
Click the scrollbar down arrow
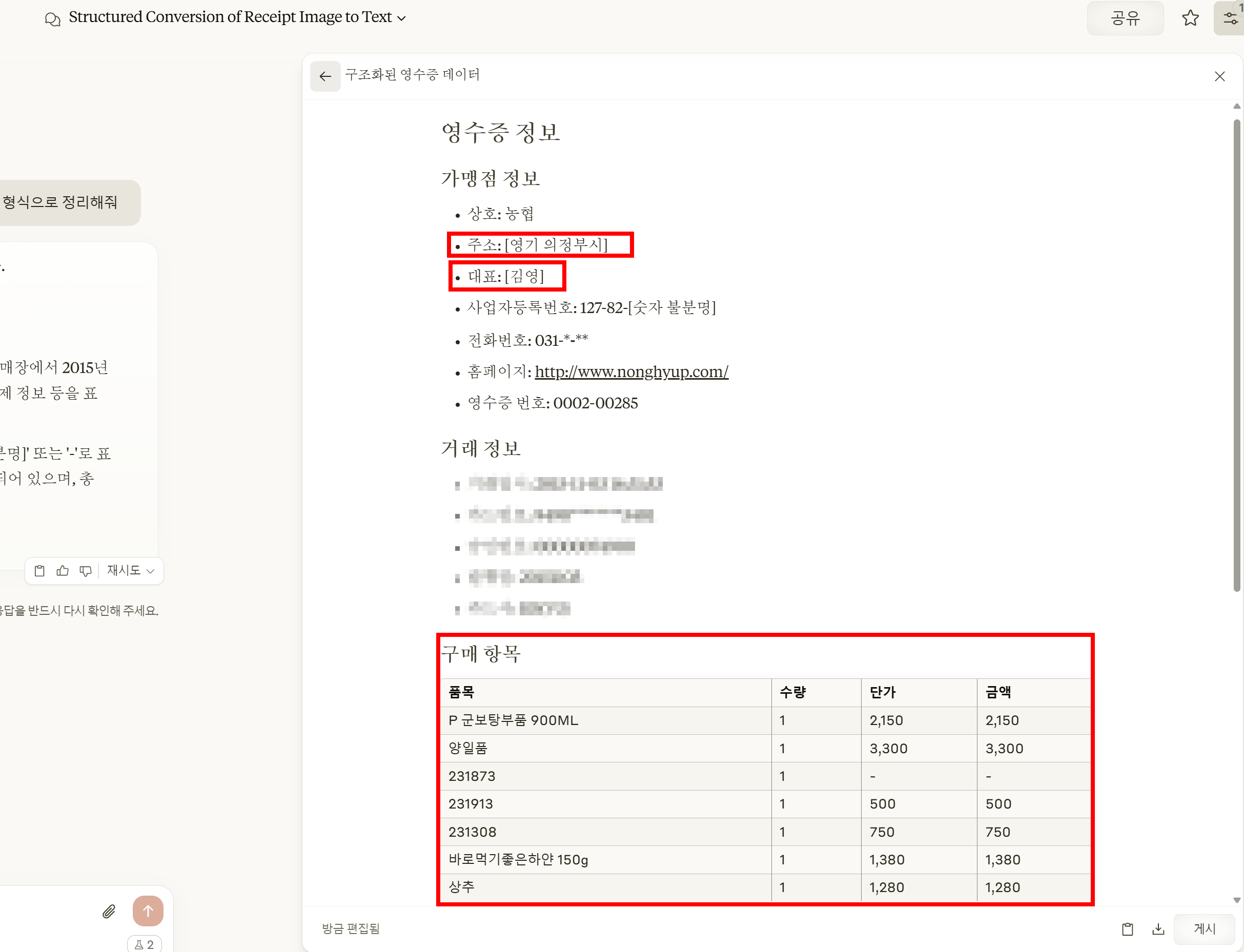click(x=1237, y=900)
